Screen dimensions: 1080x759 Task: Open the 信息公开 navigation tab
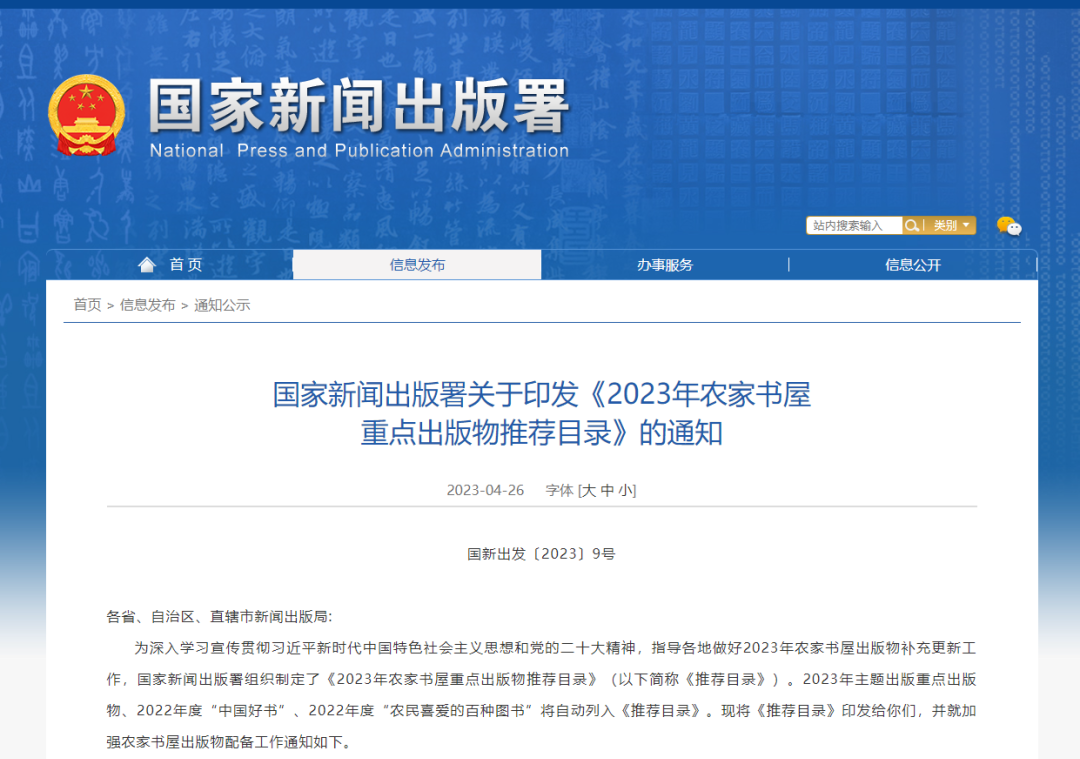pos(913,264)
